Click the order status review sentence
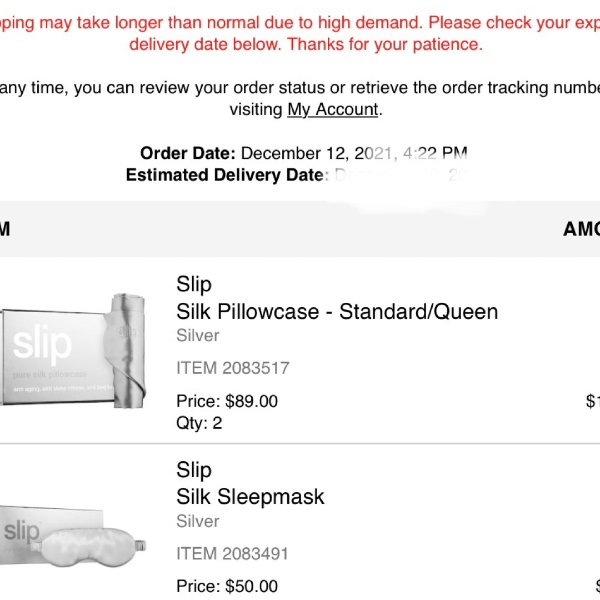Image resolution: width=600 pixels, height=600 pixels. coord(300,99)
